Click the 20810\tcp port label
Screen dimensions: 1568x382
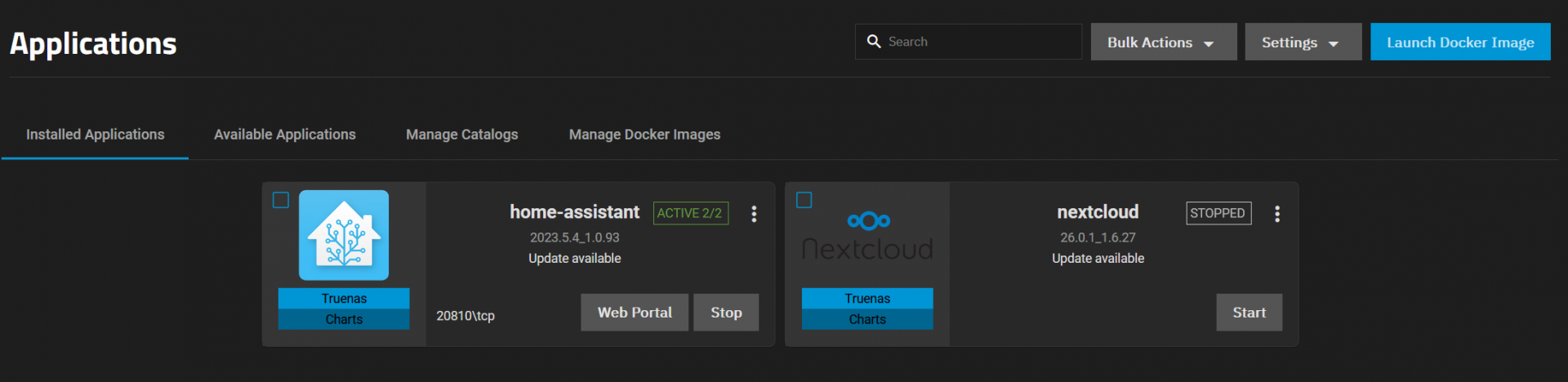click(465, 316)
